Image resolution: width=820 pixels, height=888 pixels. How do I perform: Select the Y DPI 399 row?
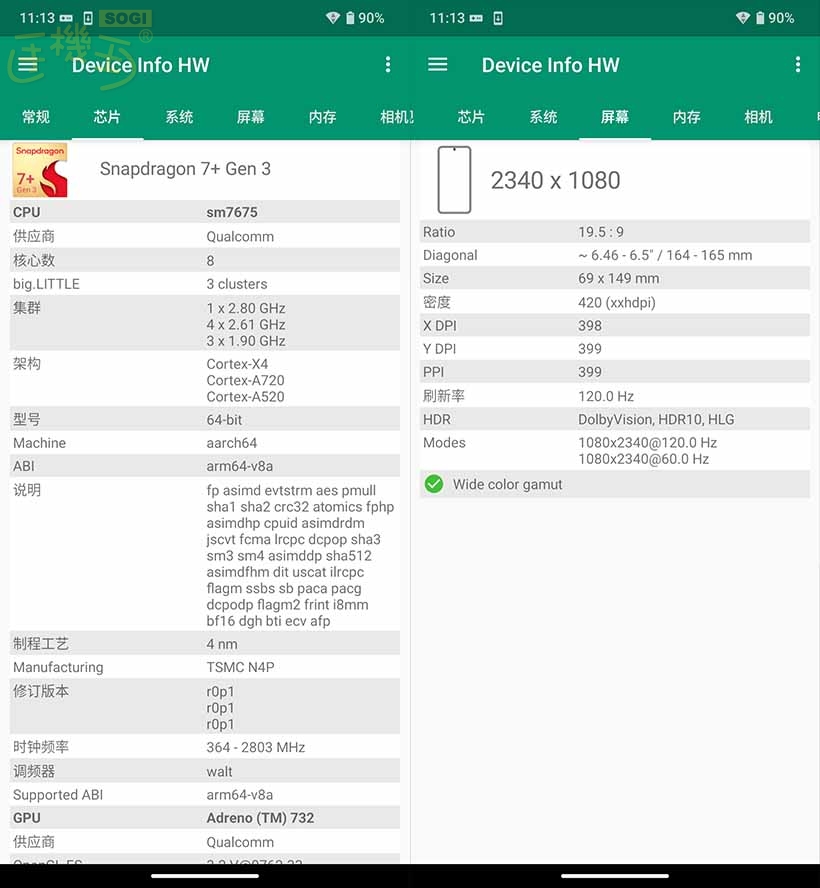tap(615, 349)
